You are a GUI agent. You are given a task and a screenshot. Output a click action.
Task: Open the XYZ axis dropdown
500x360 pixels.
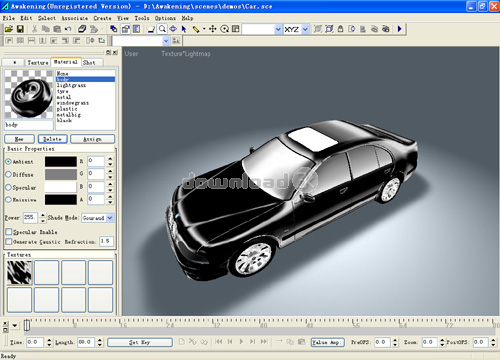[x=305, y=29]
